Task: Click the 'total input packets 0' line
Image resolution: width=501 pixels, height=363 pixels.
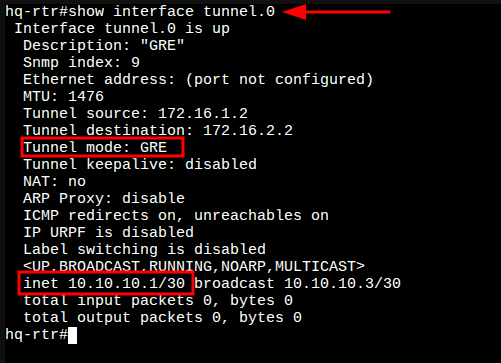Action: click(158, 301)
